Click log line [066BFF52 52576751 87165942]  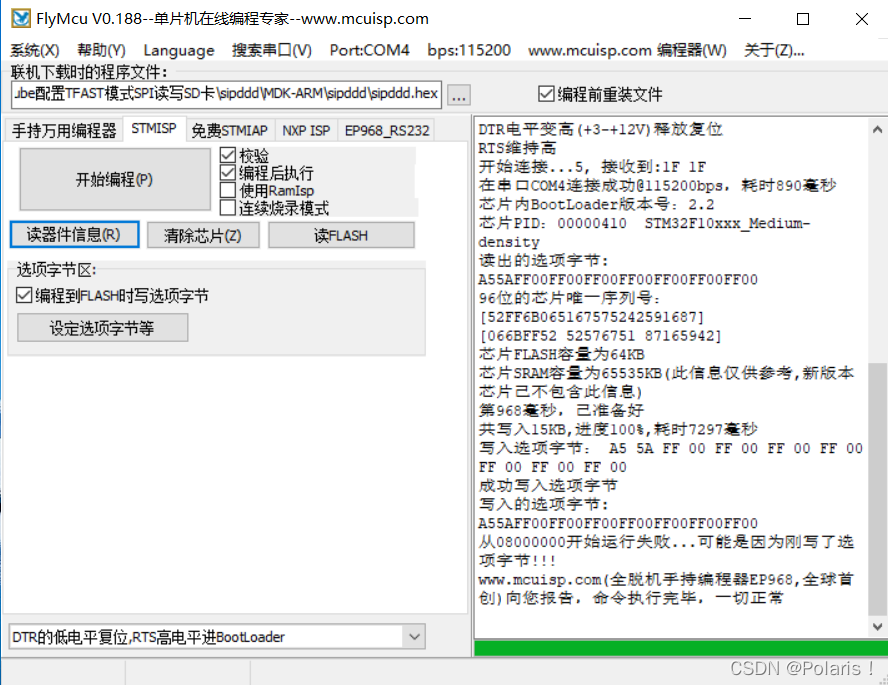click(x=600, y=336)
